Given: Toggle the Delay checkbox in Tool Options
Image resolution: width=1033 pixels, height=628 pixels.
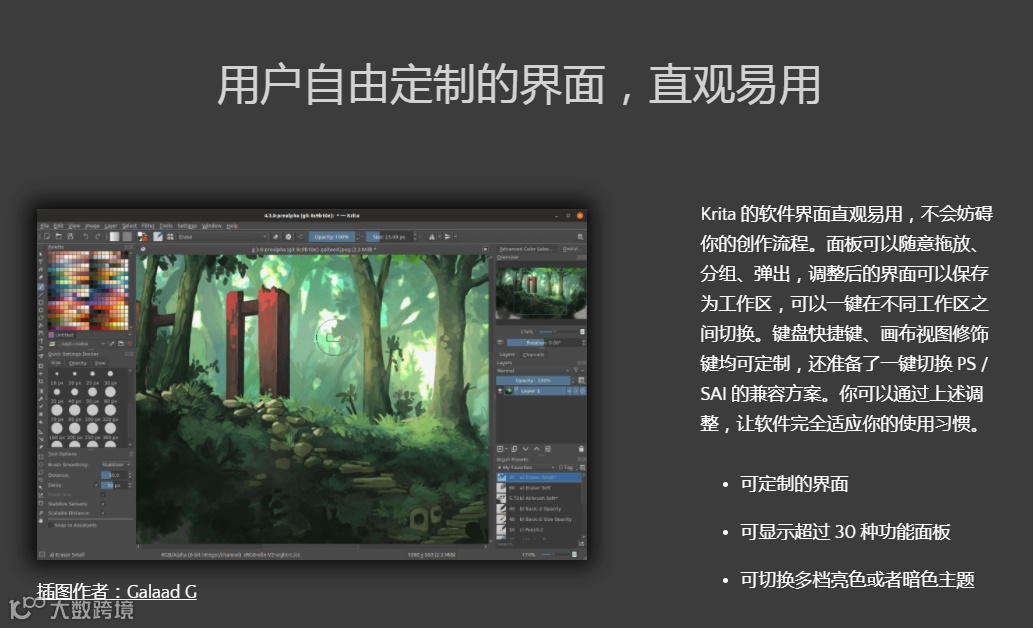Looking at the screenshot, I should (96, 485).
